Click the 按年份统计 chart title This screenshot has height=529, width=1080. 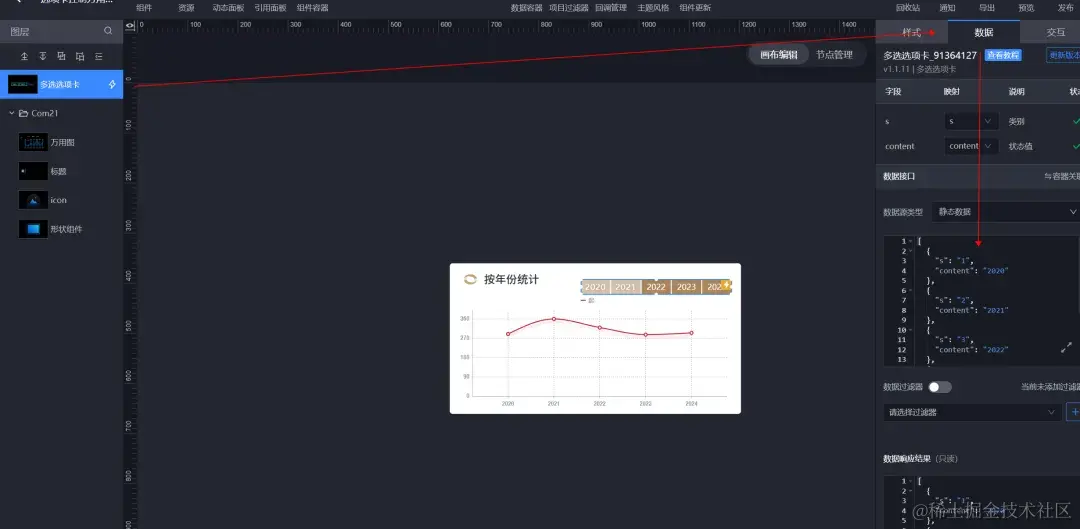pos(511,279)
